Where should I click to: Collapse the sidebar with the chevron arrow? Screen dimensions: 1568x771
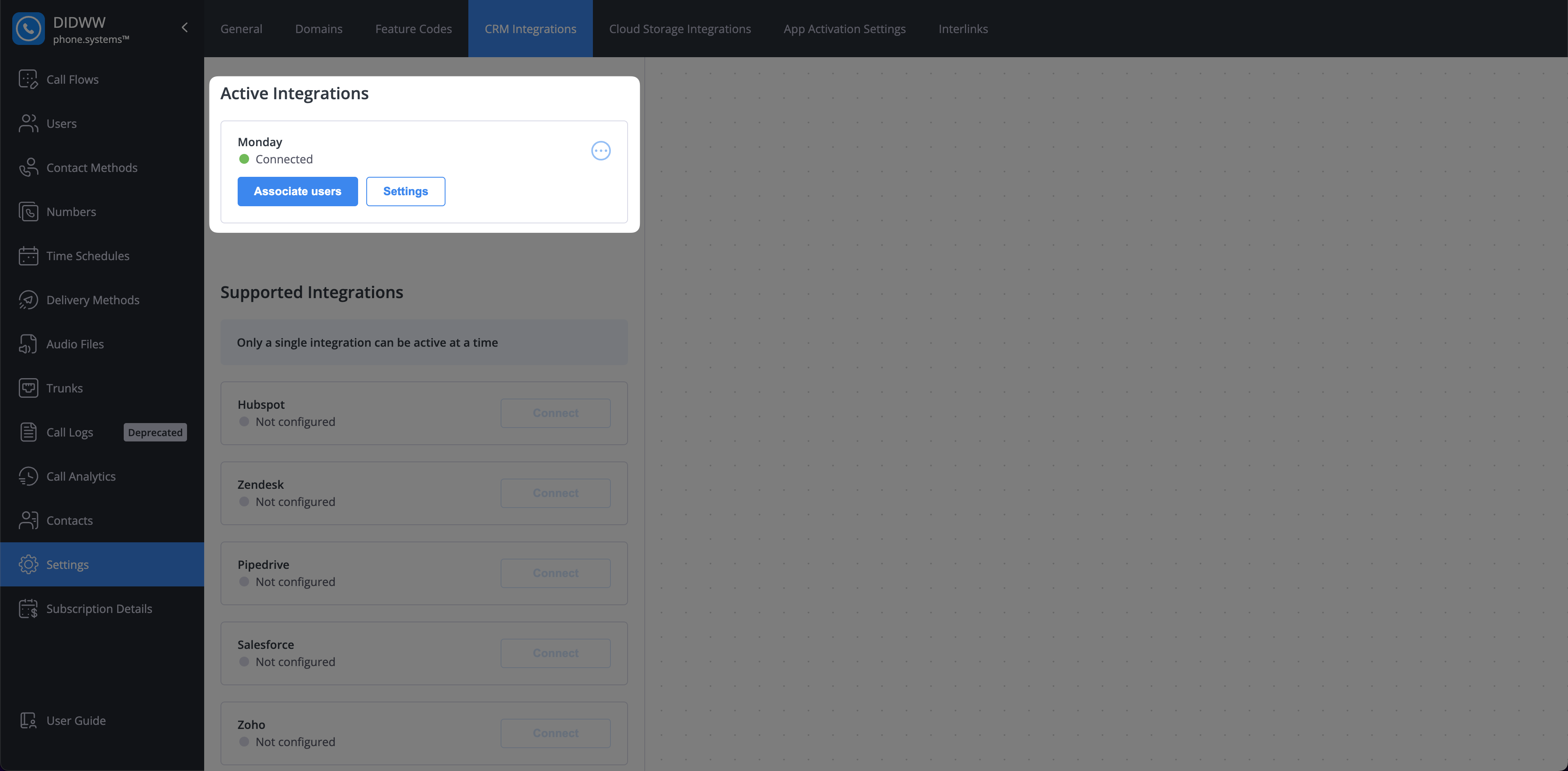(x=185, y=27)
